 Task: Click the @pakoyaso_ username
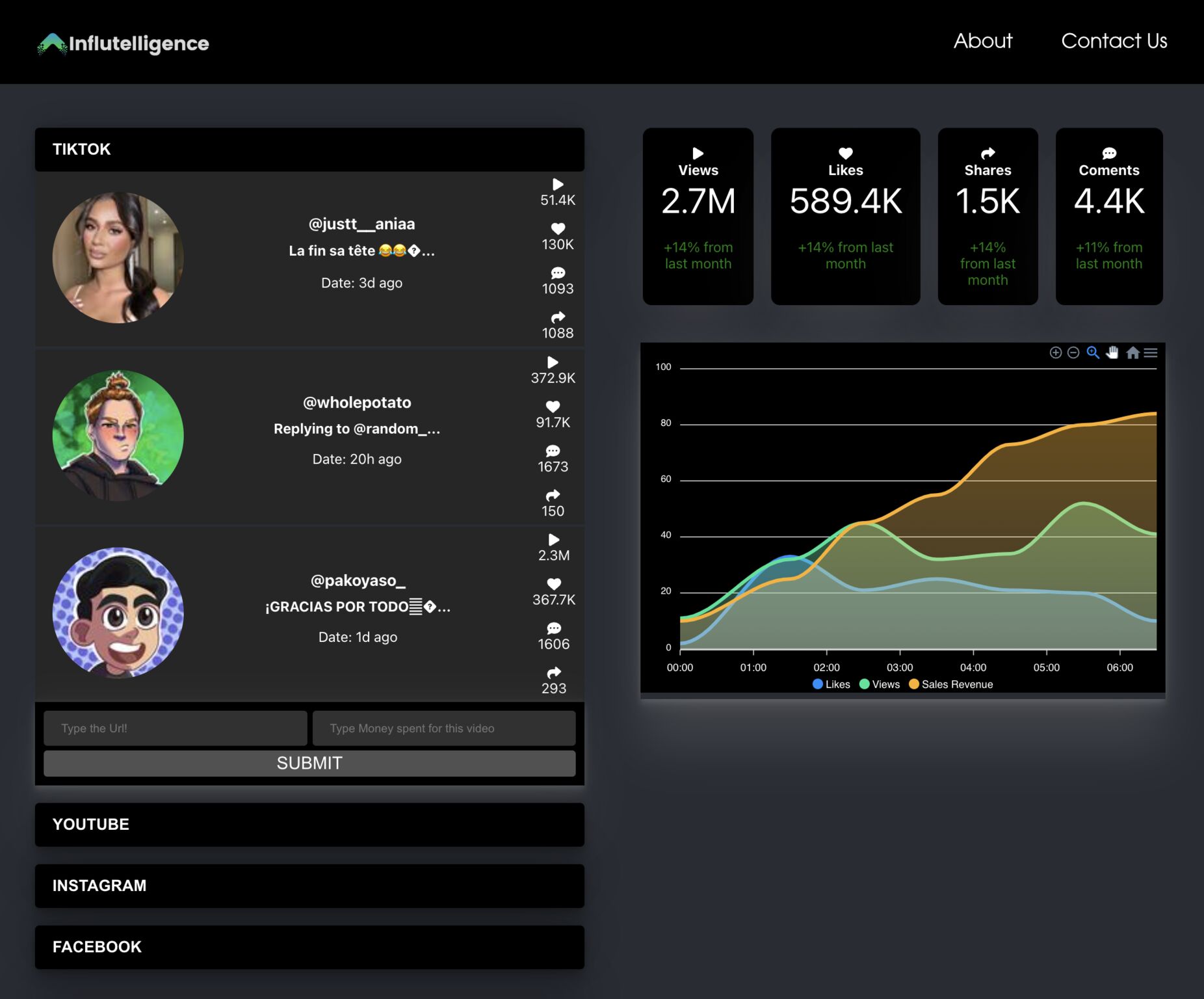[x=358, y=580]
